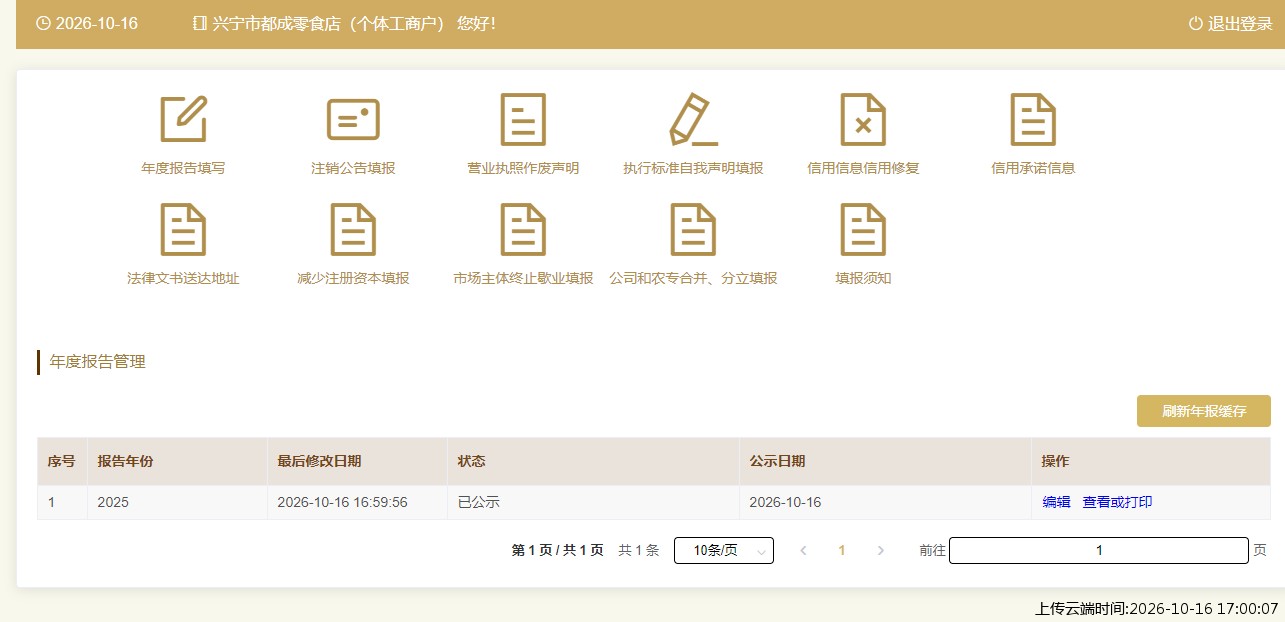
Task: Click the 执行标准自我声明填报 label
Action: [x=693, y=168]
